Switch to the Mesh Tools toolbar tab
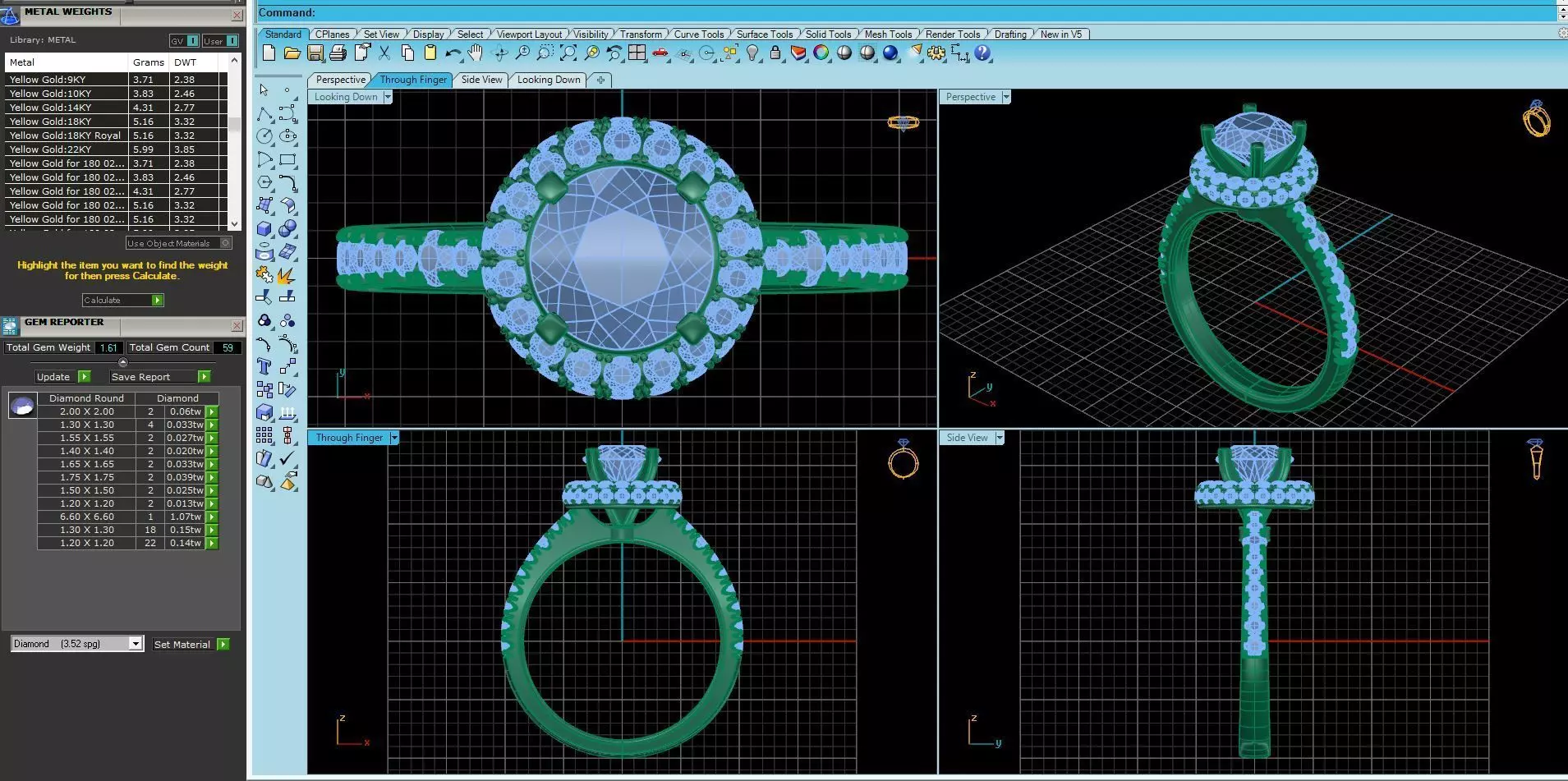1568x781 pixels. click(888, 34)
